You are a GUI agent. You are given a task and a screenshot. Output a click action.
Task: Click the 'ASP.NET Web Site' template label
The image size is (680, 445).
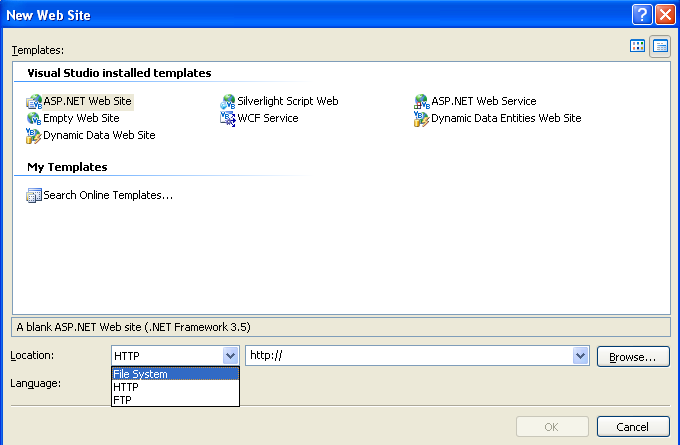pos(87,101)
